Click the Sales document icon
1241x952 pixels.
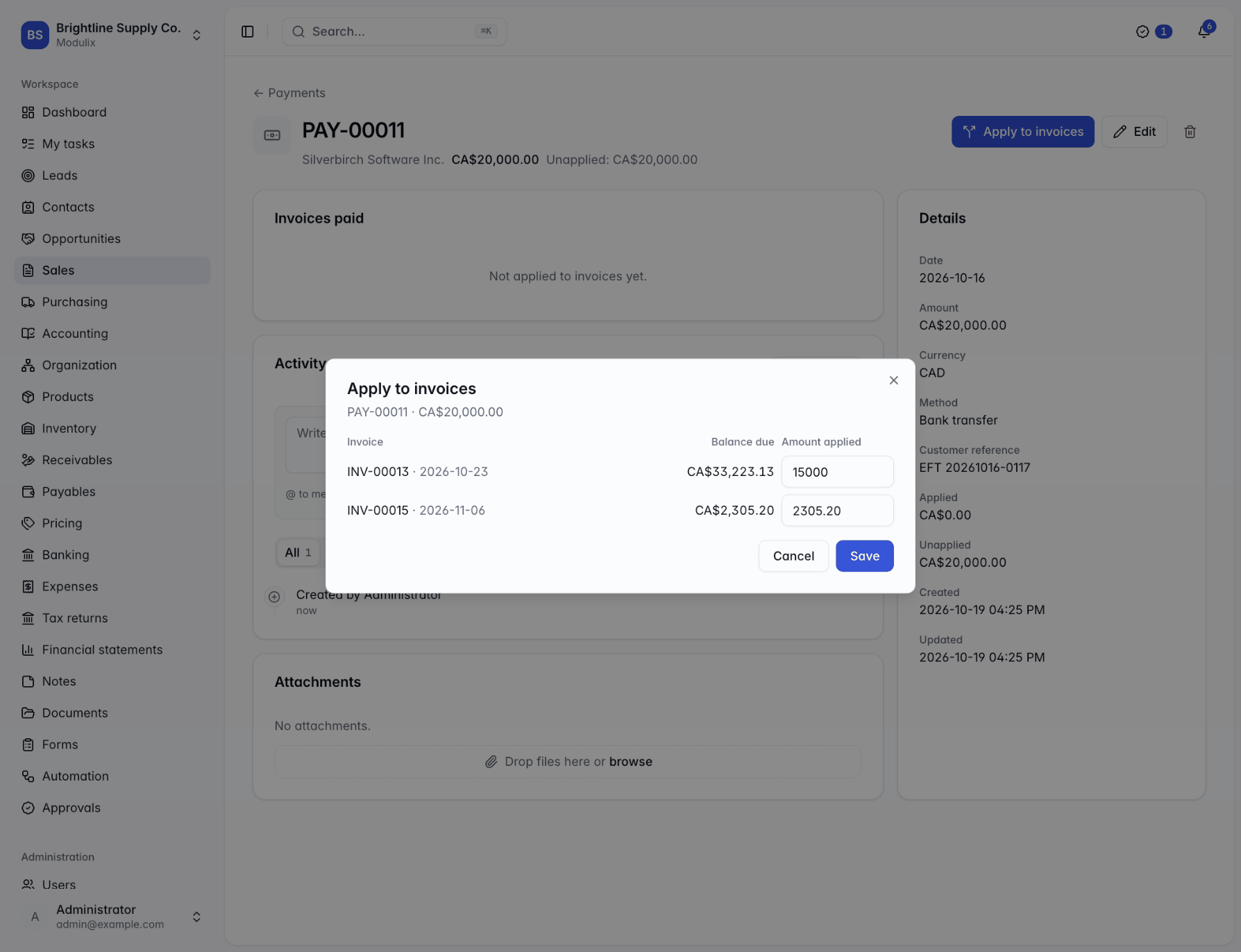point(28,271)
